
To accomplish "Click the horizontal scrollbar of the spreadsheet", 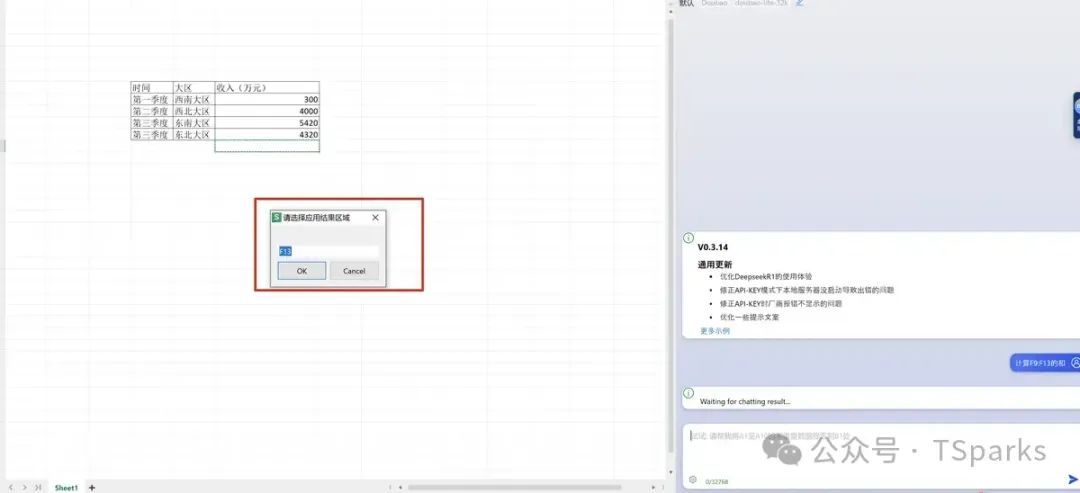I will pyautogui.click(x=515, y=487).
